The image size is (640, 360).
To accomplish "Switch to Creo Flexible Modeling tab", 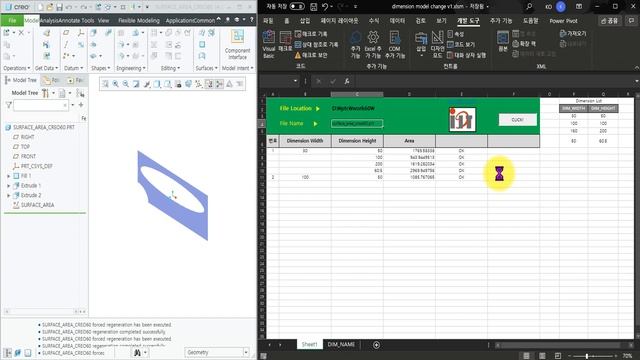I will 139,20.
